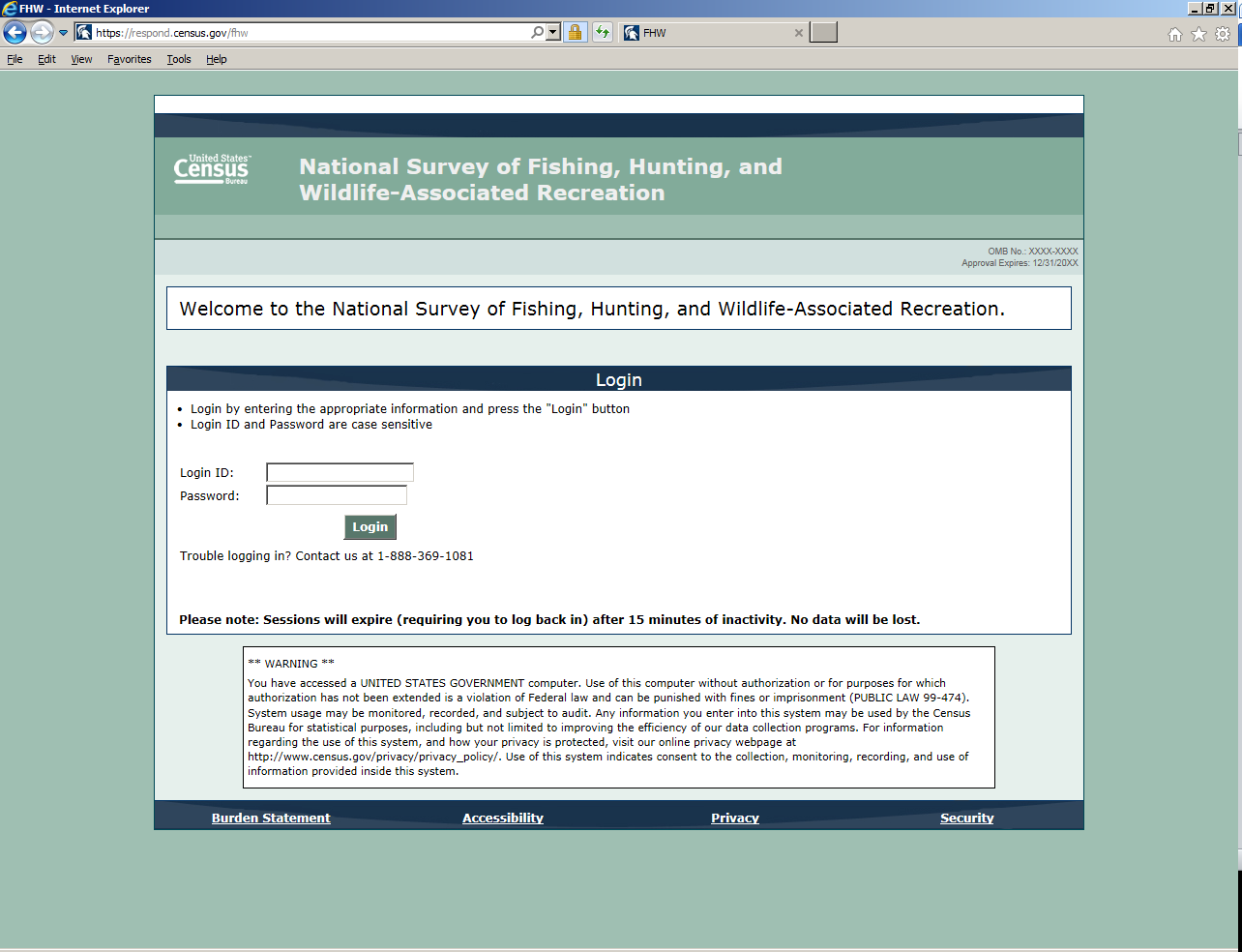Open Favorites star icon
Screen dimensions: 1242x952
pos(1198,34)
